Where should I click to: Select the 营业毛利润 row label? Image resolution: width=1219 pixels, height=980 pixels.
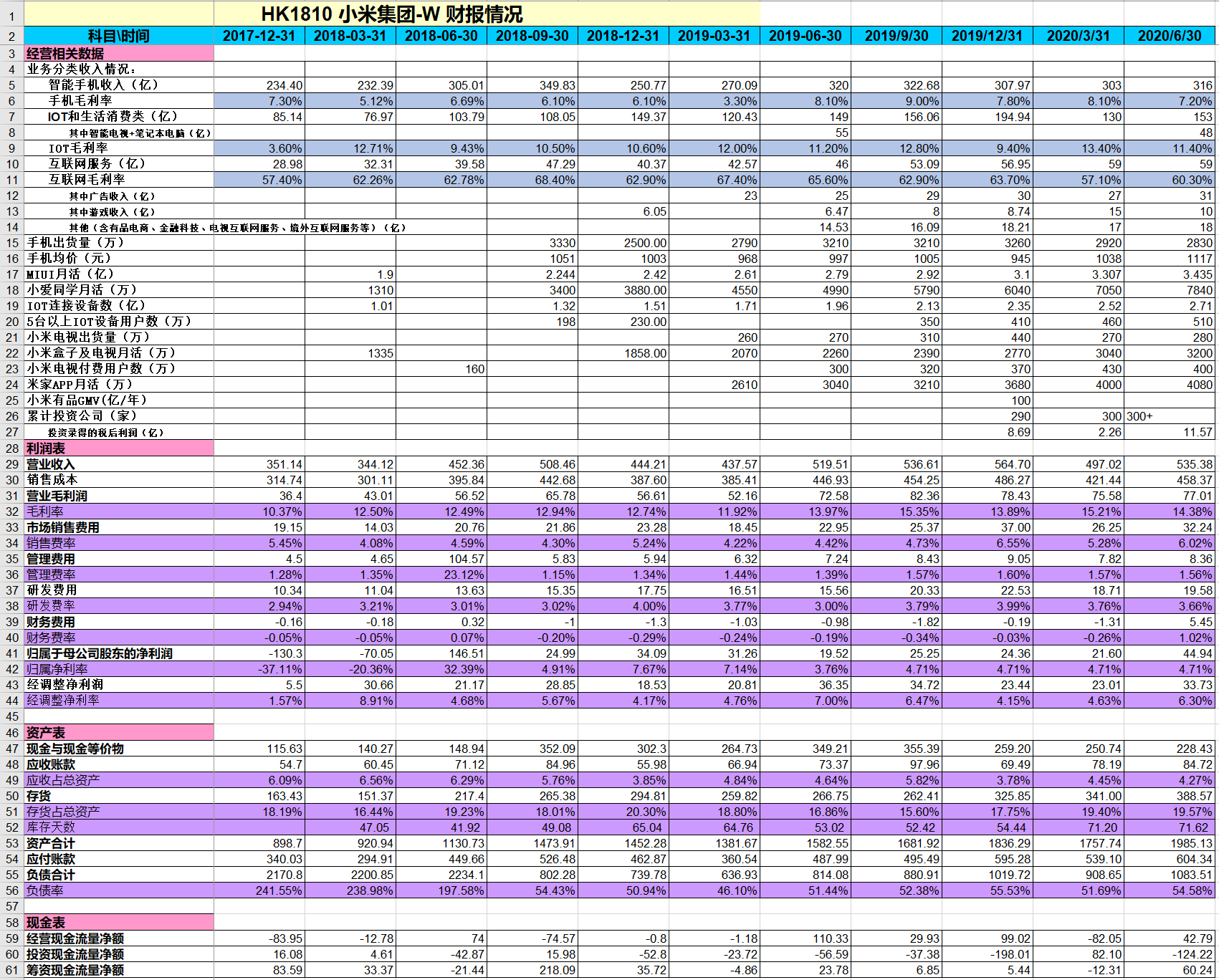click(119, 496)
